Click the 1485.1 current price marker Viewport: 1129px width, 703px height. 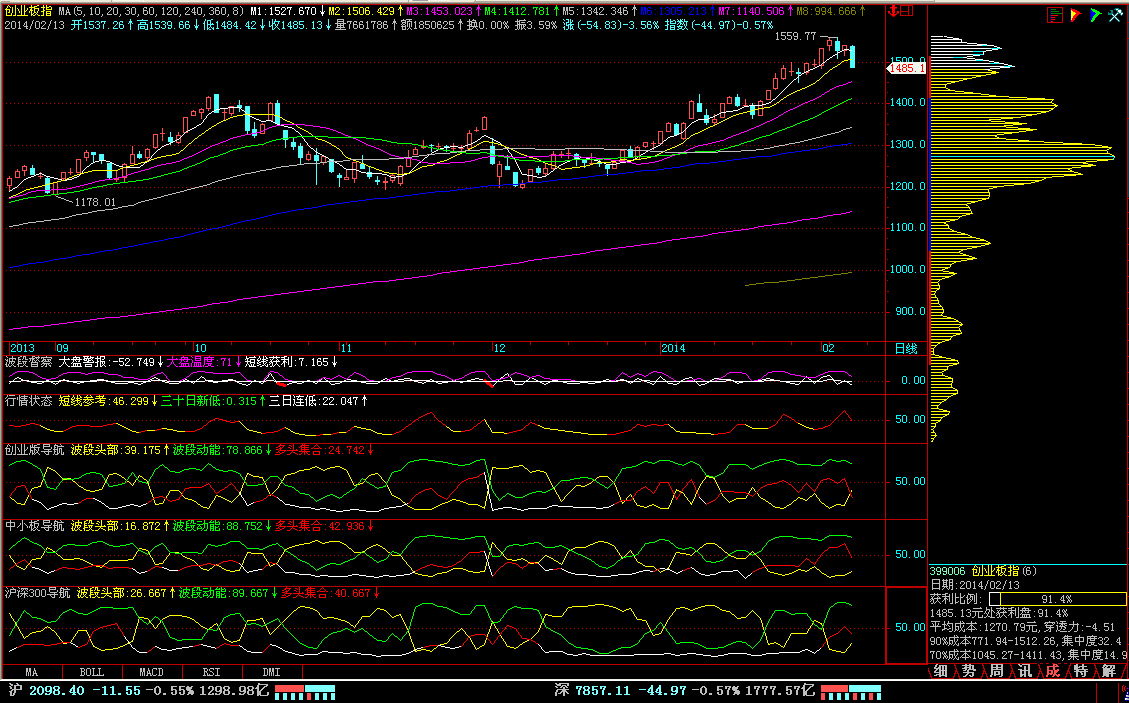[x=906, y=68]
